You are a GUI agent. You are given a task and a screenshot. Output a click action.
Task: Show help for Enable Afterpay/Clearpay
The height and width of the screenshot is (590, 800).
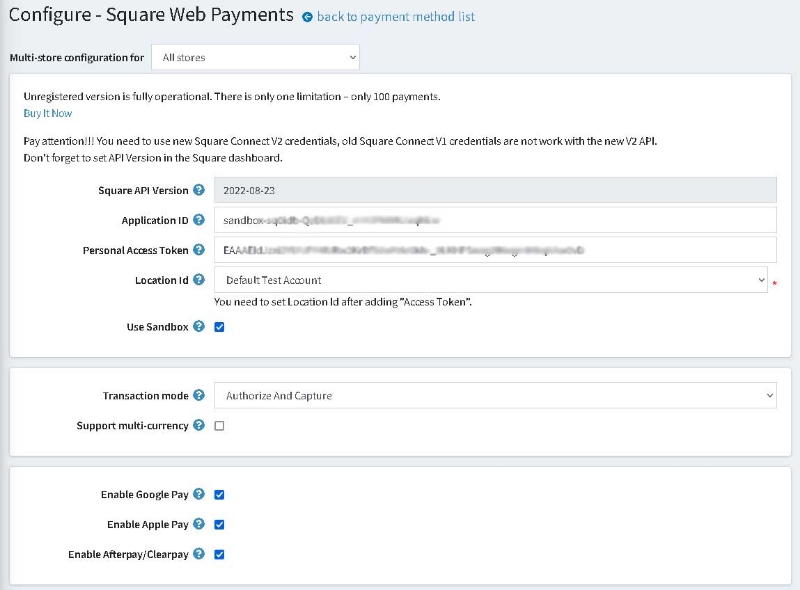[199, 554]
